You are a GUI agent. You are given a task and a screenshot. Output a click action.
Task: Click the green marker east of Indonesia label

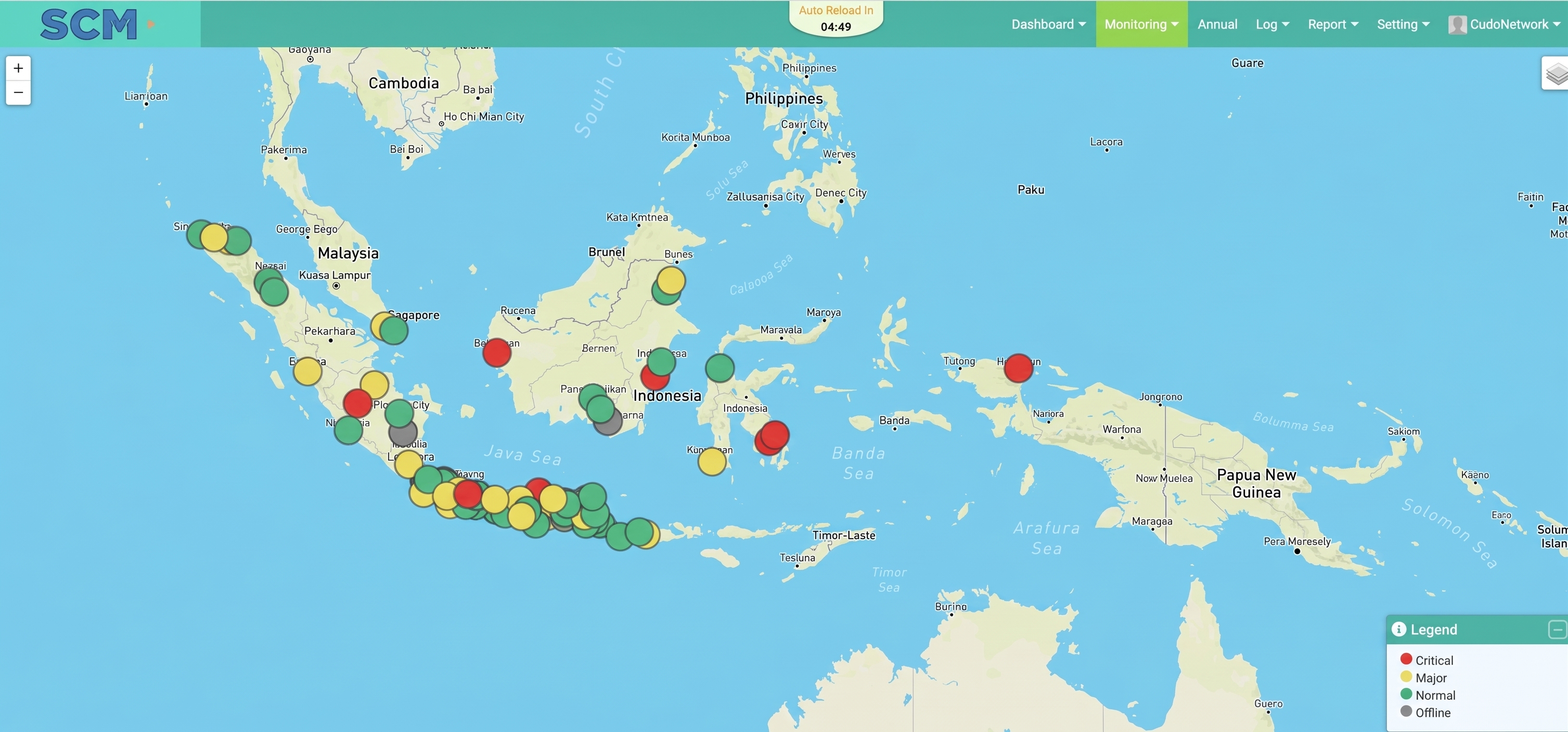click(x=720, y=368)
